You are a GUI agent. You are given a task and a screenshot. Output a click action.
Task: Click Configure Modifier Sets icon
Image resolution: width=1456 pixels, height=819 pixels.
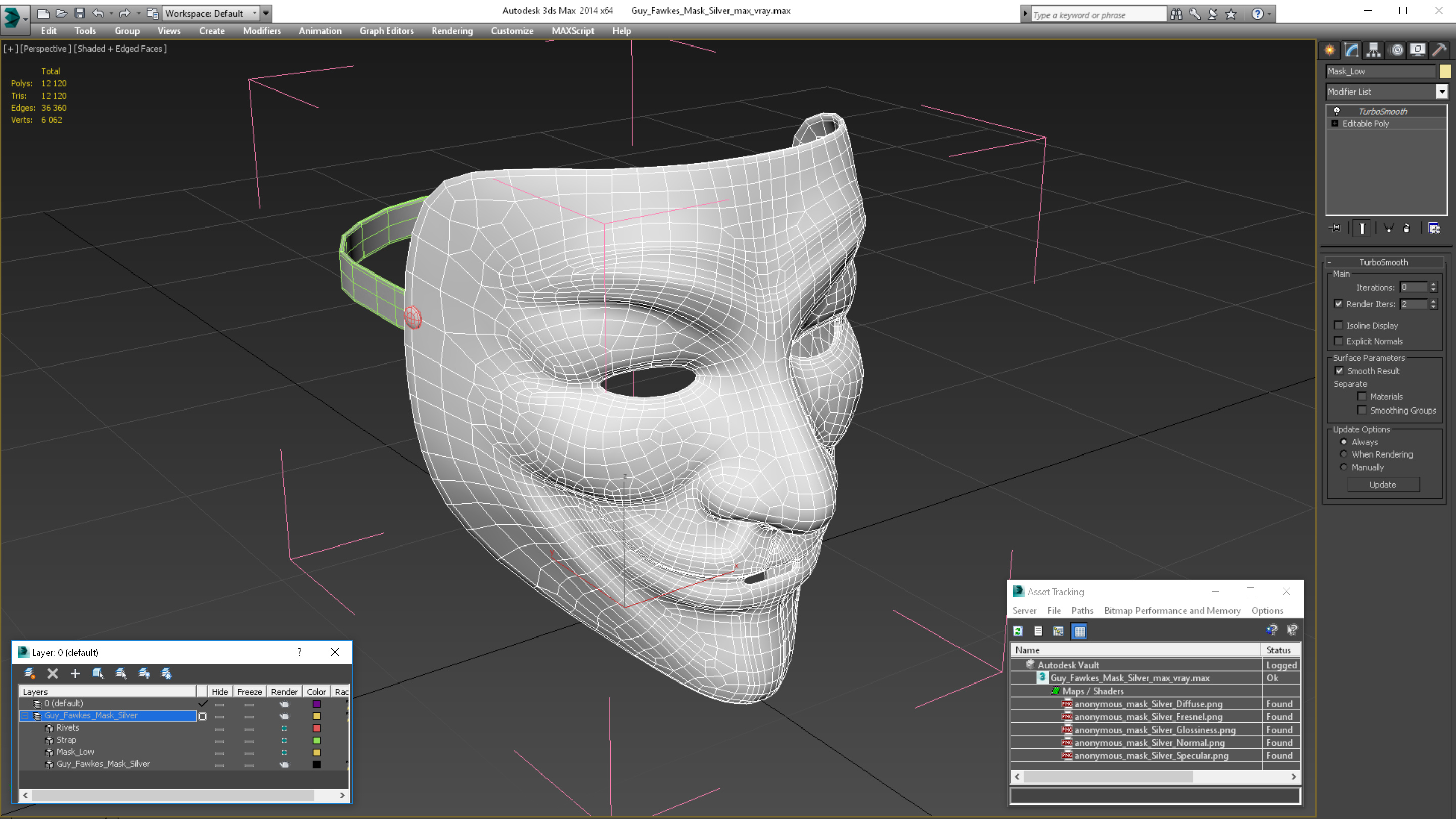point(1434,229)
